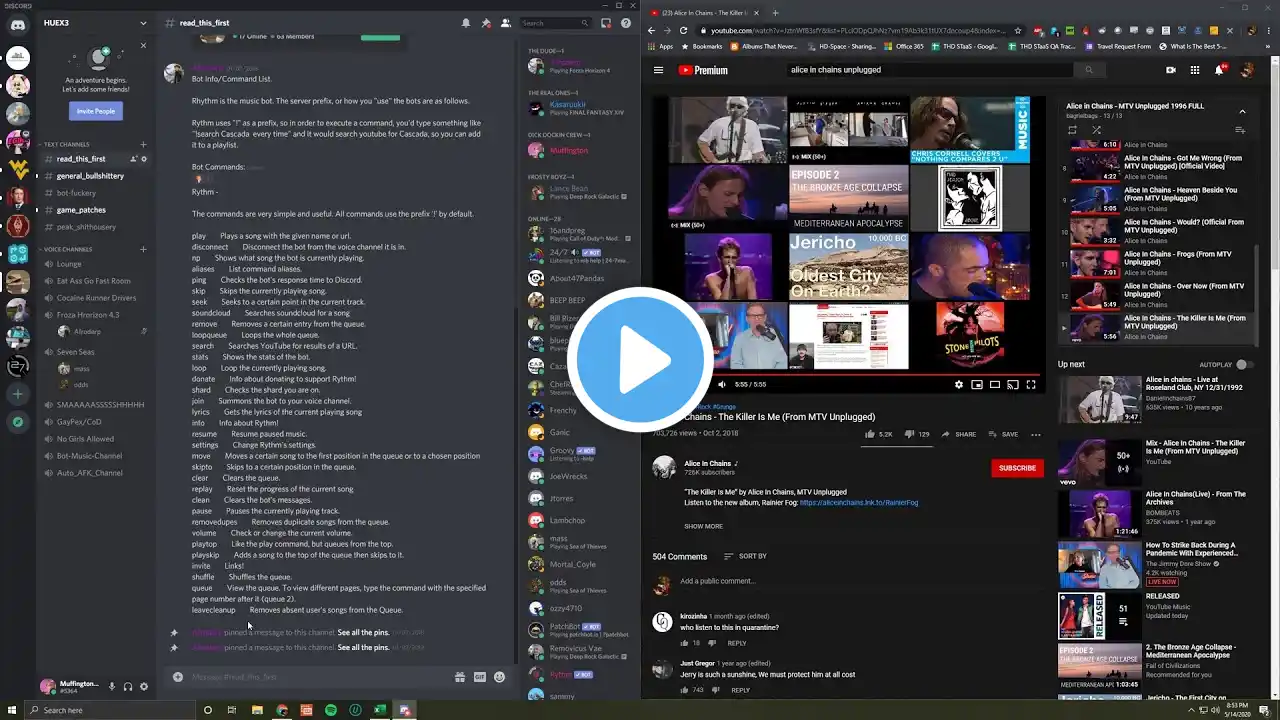Open YouTube player settings gear
This screenshot has height=720, width=1280.
point(959,384)
